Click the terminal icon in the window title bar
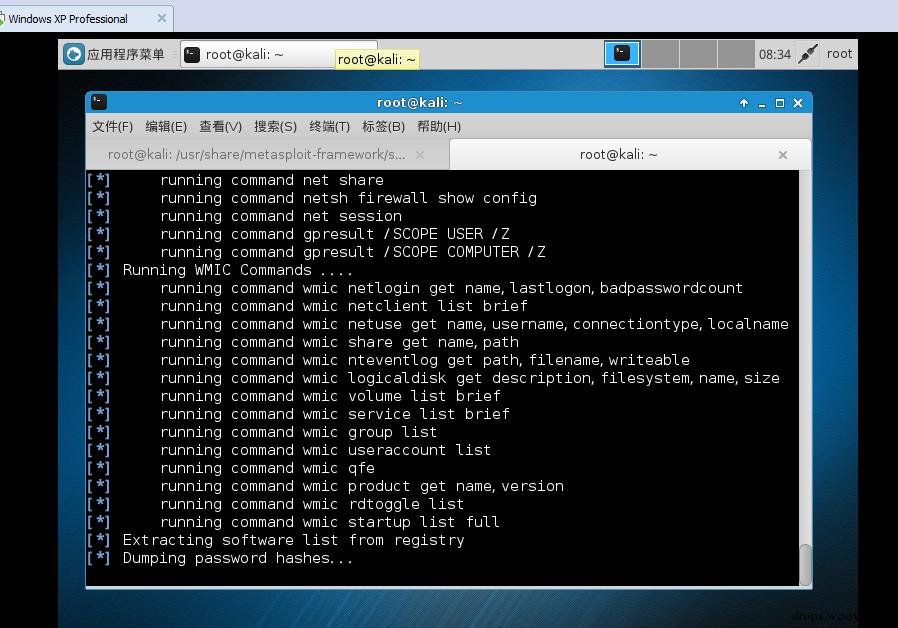The height and width of the screenshot is (628, 898). [98, 102]
